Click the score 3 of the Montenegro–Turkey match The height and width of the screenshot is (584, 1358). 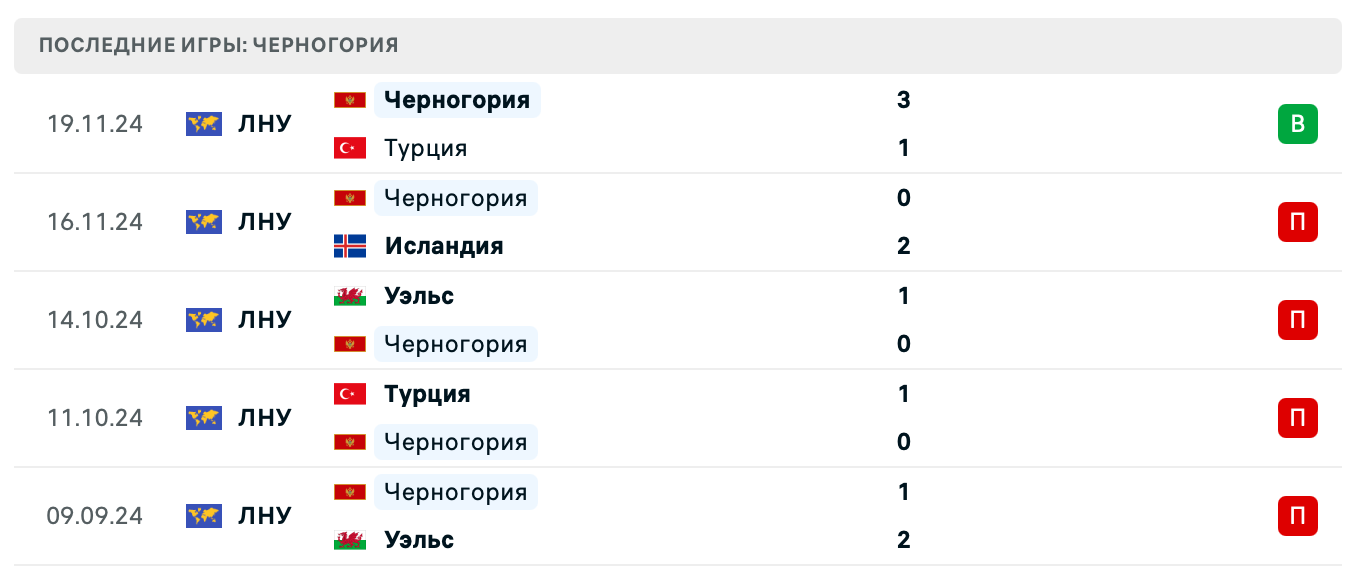coord(903,100)
